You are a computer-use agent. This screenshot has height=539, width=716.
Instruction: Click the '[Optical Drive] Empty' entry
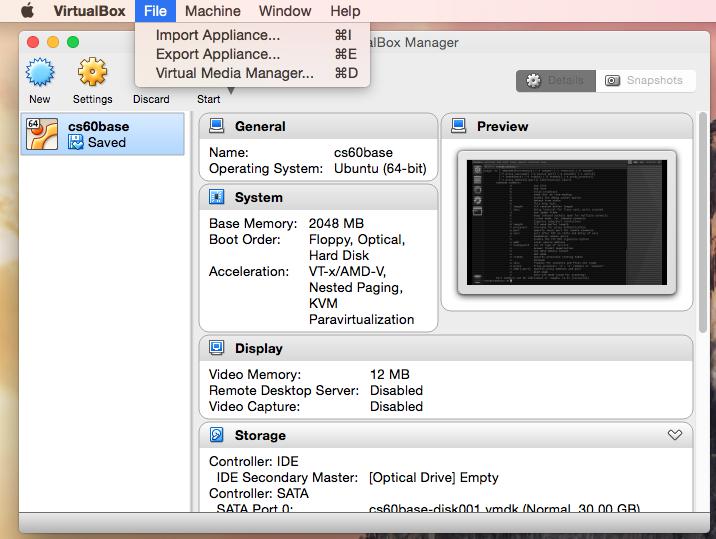tap(433, 477)
